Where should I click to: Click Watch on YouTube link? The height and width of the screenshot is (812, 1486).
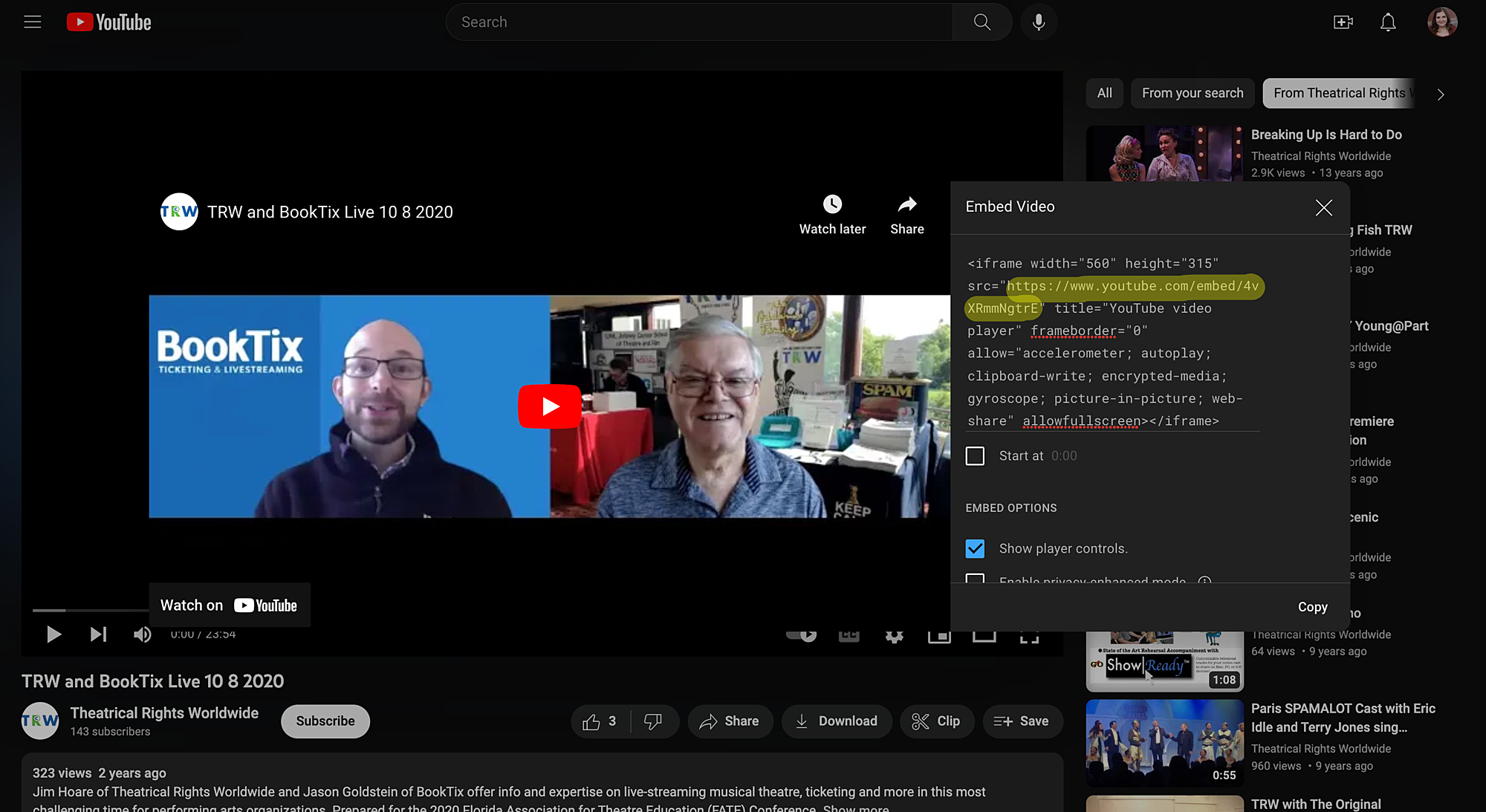click(229, 605)
